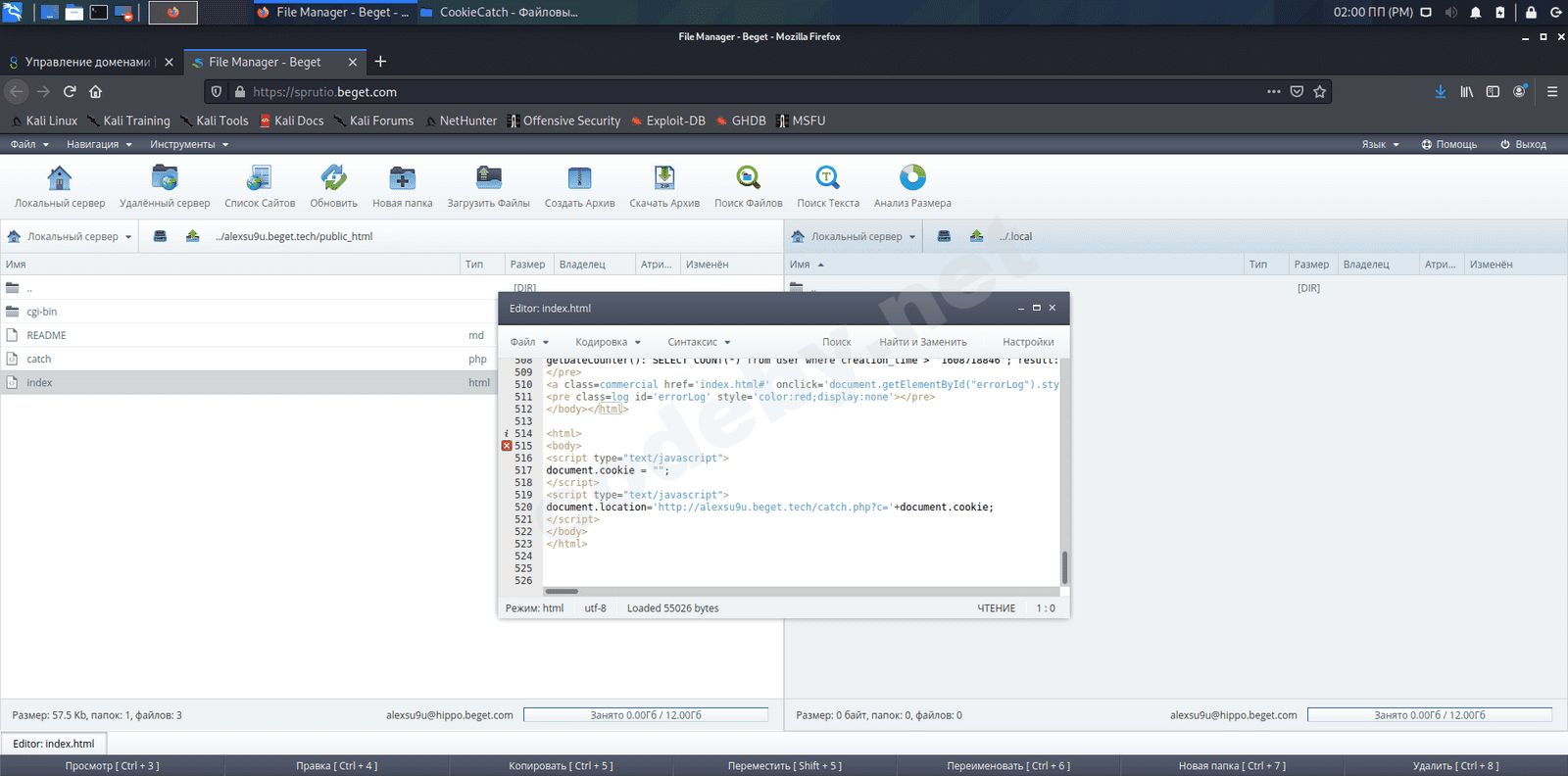The height and width of the screenshot is (776, 1568).
Task: Click Firefox reload page icon
Action: (70, 91)
